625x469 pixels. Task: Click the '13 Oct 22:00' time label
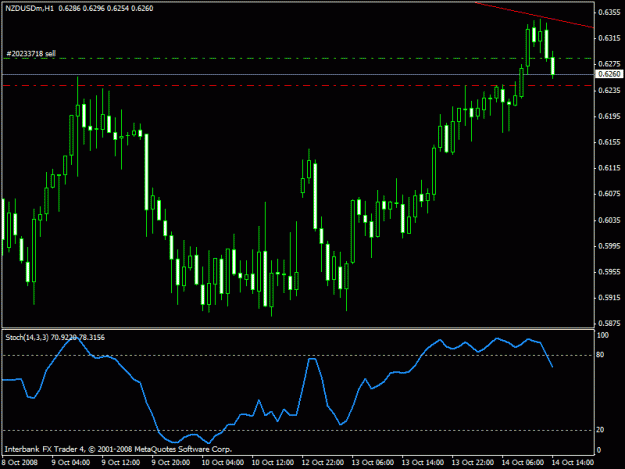click(473, 463)
